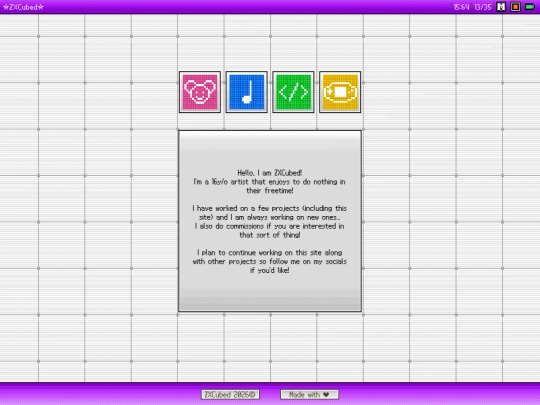The image size is (540, 405).
Task: Click the 13/35 date readout
Action: (482, 7)
